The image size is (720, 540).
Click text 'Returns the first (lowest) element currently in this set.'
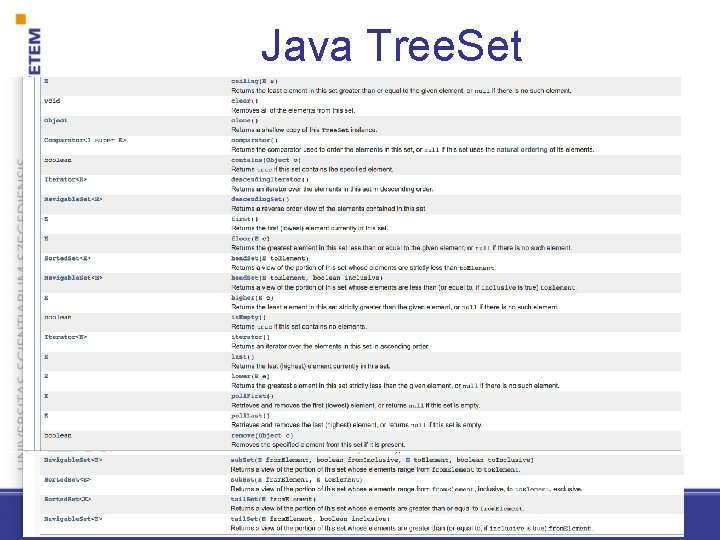(309, 228)
